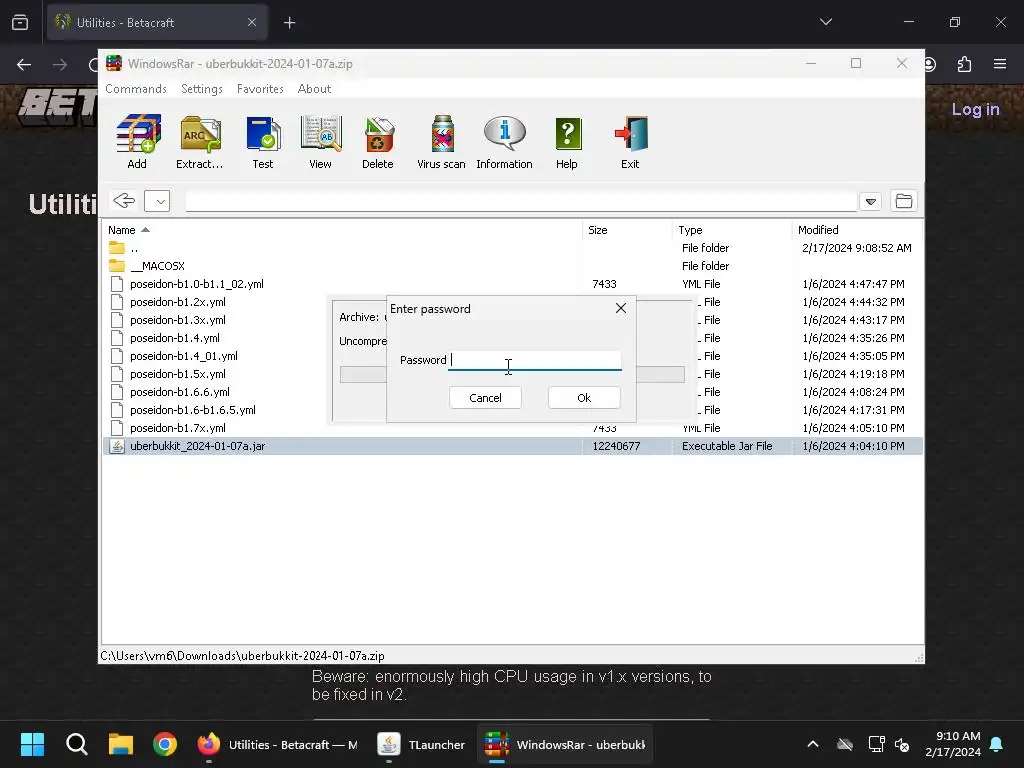Screen dimensions: 1024x768
Task: Select poseidon-b1.6-b1.6.5.yml file
Action: 193,410
